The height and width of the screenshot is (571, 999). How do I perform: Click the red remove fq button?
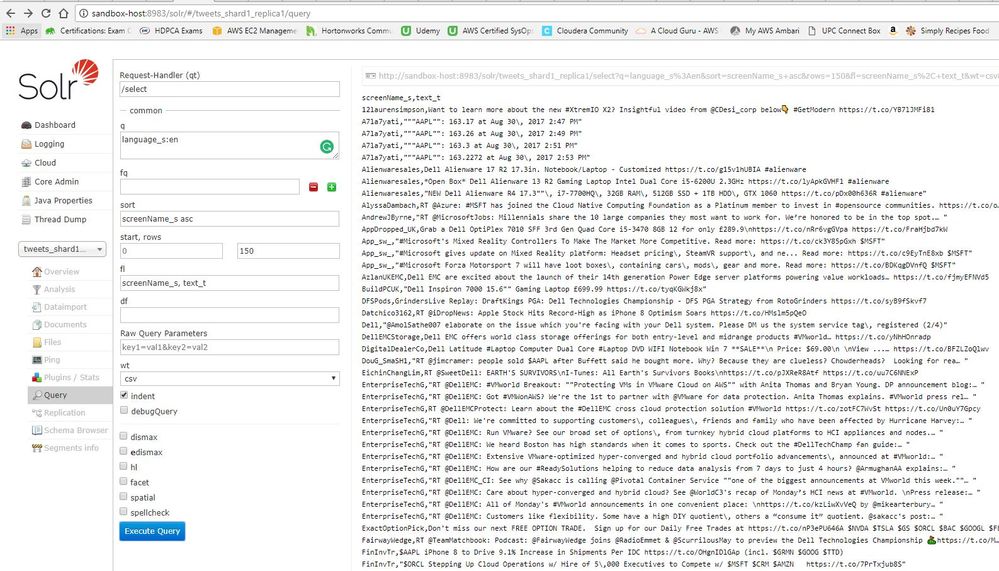(x=313, y=187)
